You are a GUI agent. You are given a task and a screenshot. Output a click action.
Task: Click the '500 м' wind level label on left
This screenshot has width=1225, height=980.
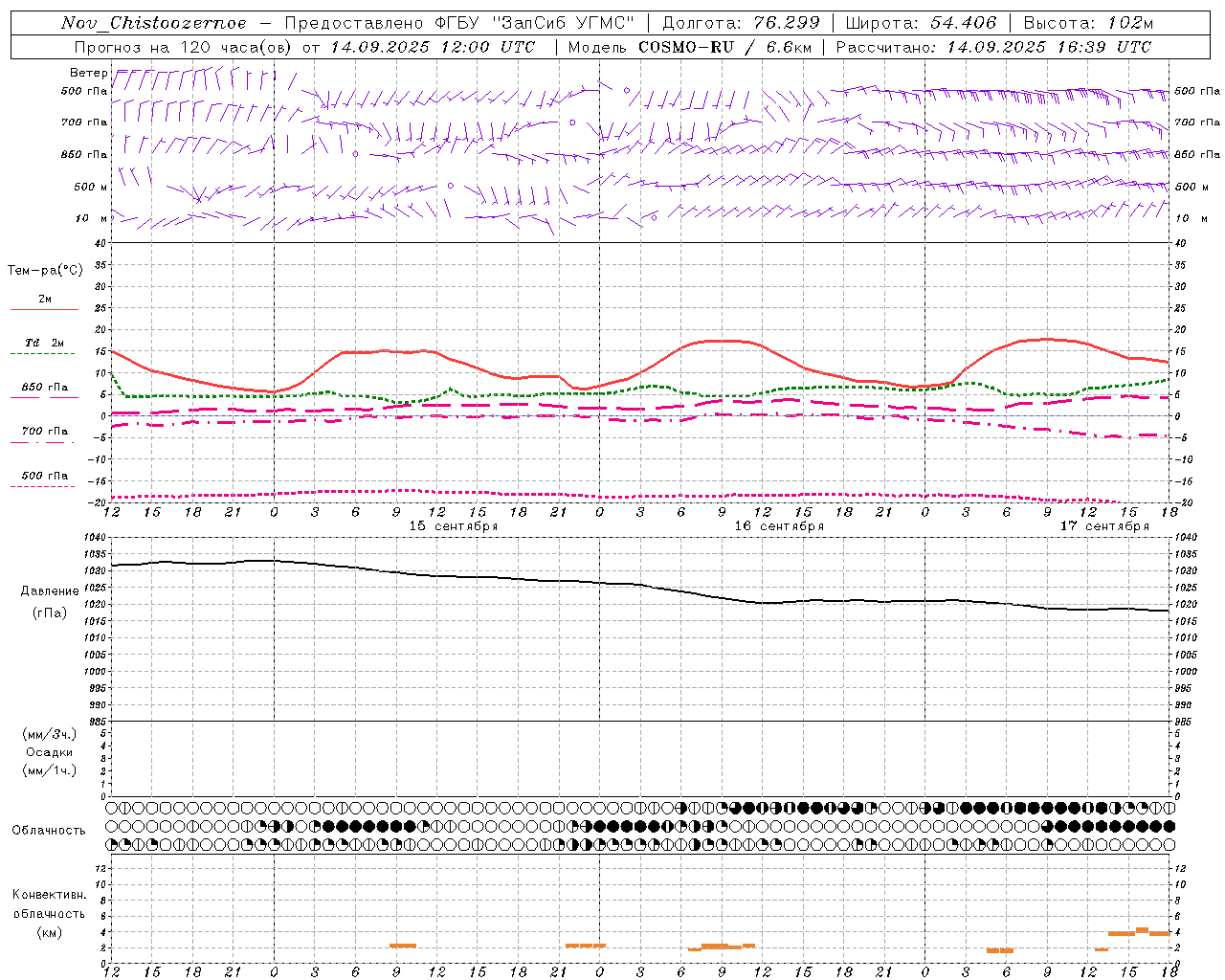(91, 187)
